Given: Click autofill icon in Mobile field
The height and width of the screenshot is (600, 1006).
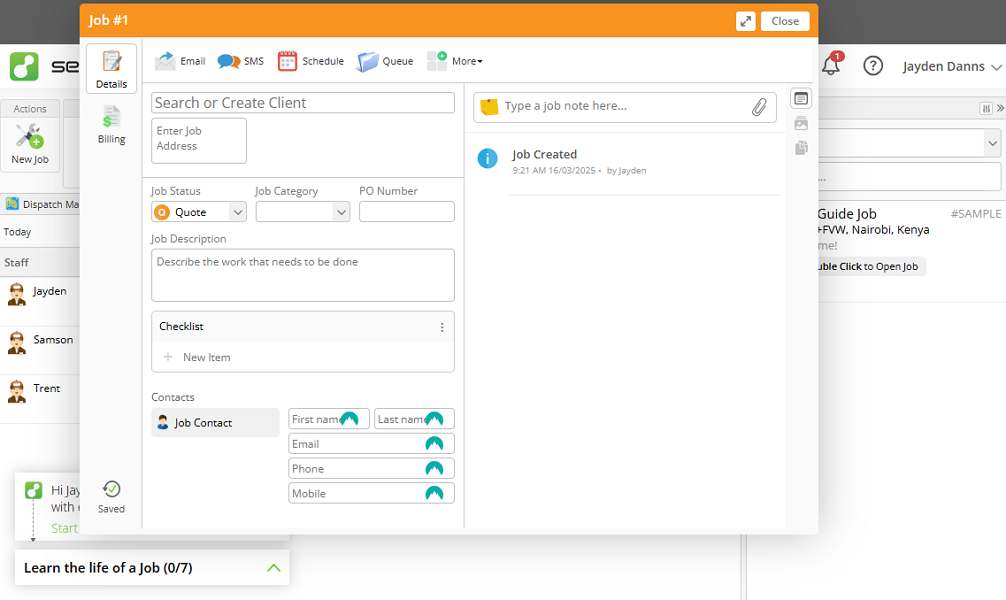Looking at the screenshot, I should 434,493.
